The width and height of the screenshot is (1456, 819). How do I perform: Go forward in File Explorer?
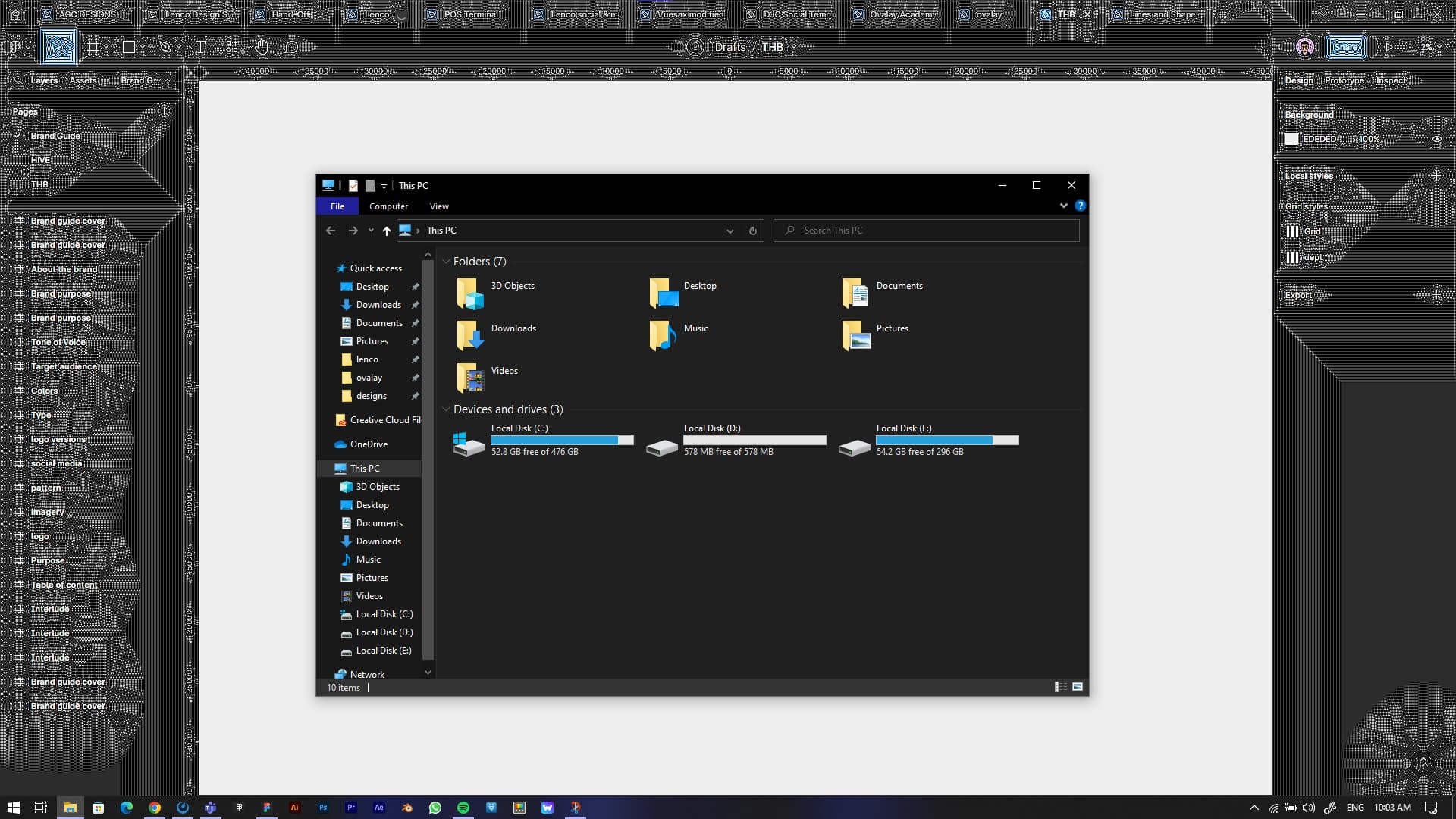(353, 231)
